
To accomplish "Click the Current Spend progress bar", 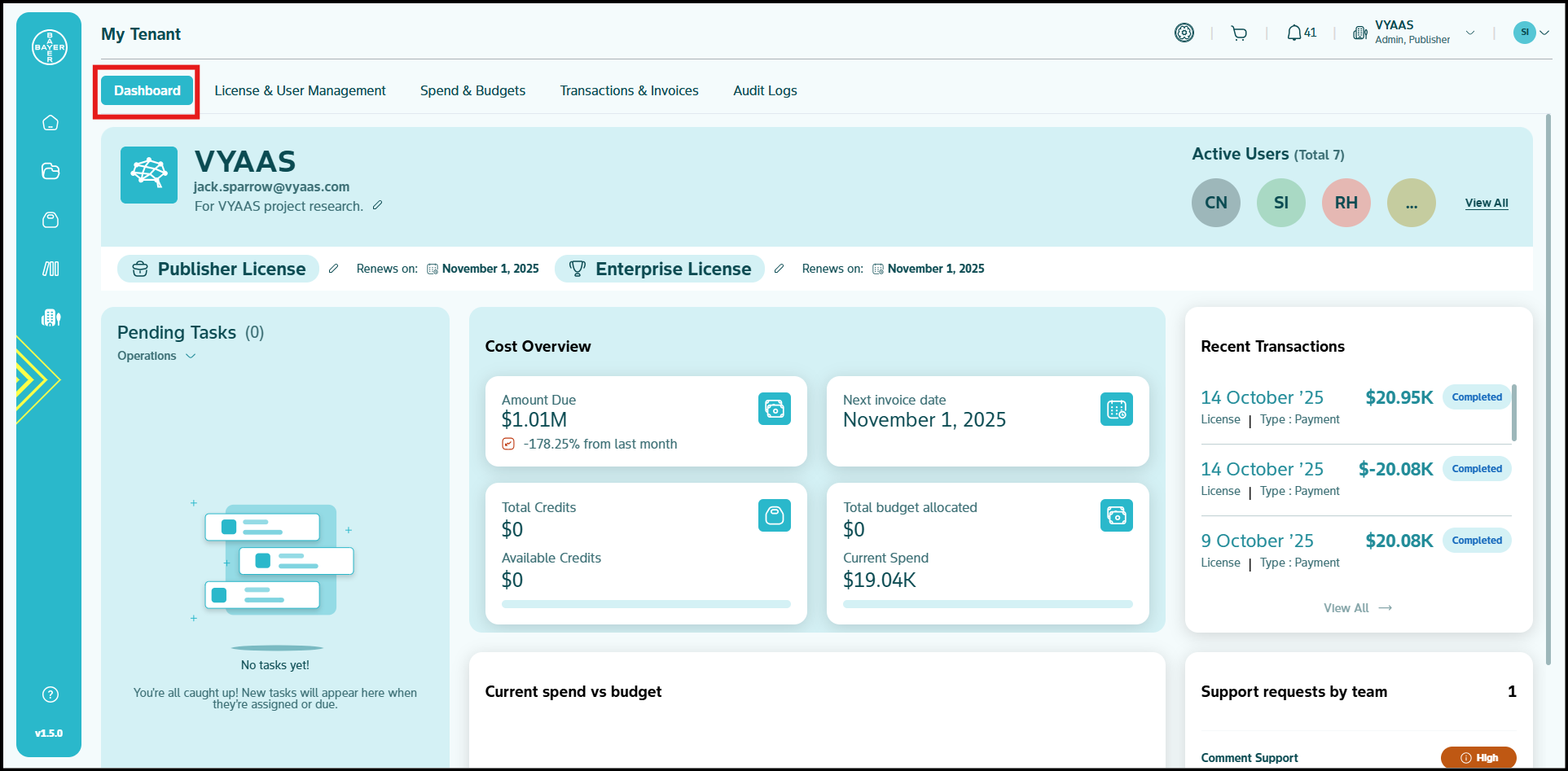I will click(x=987, y=604).
